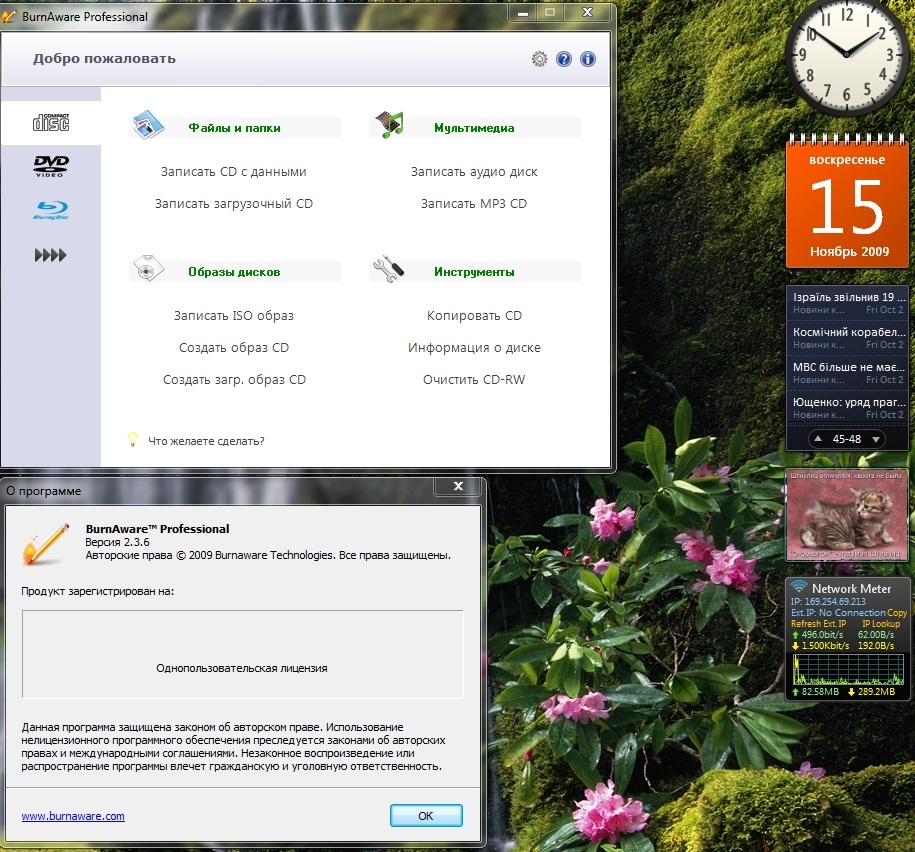Open the four-arrows sidebar tab
The height and width of the screenshot is (852, 915).
pos(51,254)
